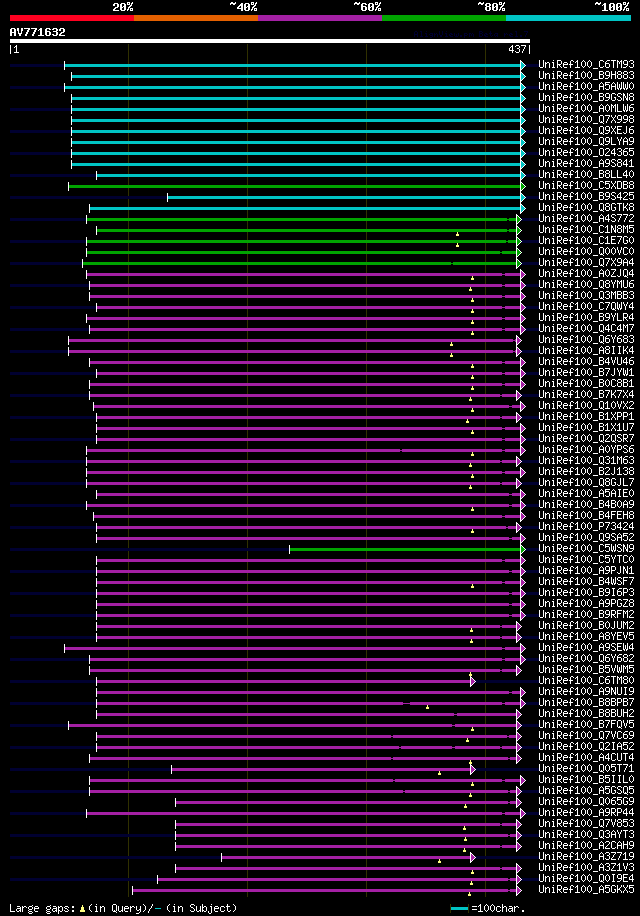Click the green alignment bar for UniRef100_C5XDB8
Viewport: 640px width, 916px height.
point(295,186)
